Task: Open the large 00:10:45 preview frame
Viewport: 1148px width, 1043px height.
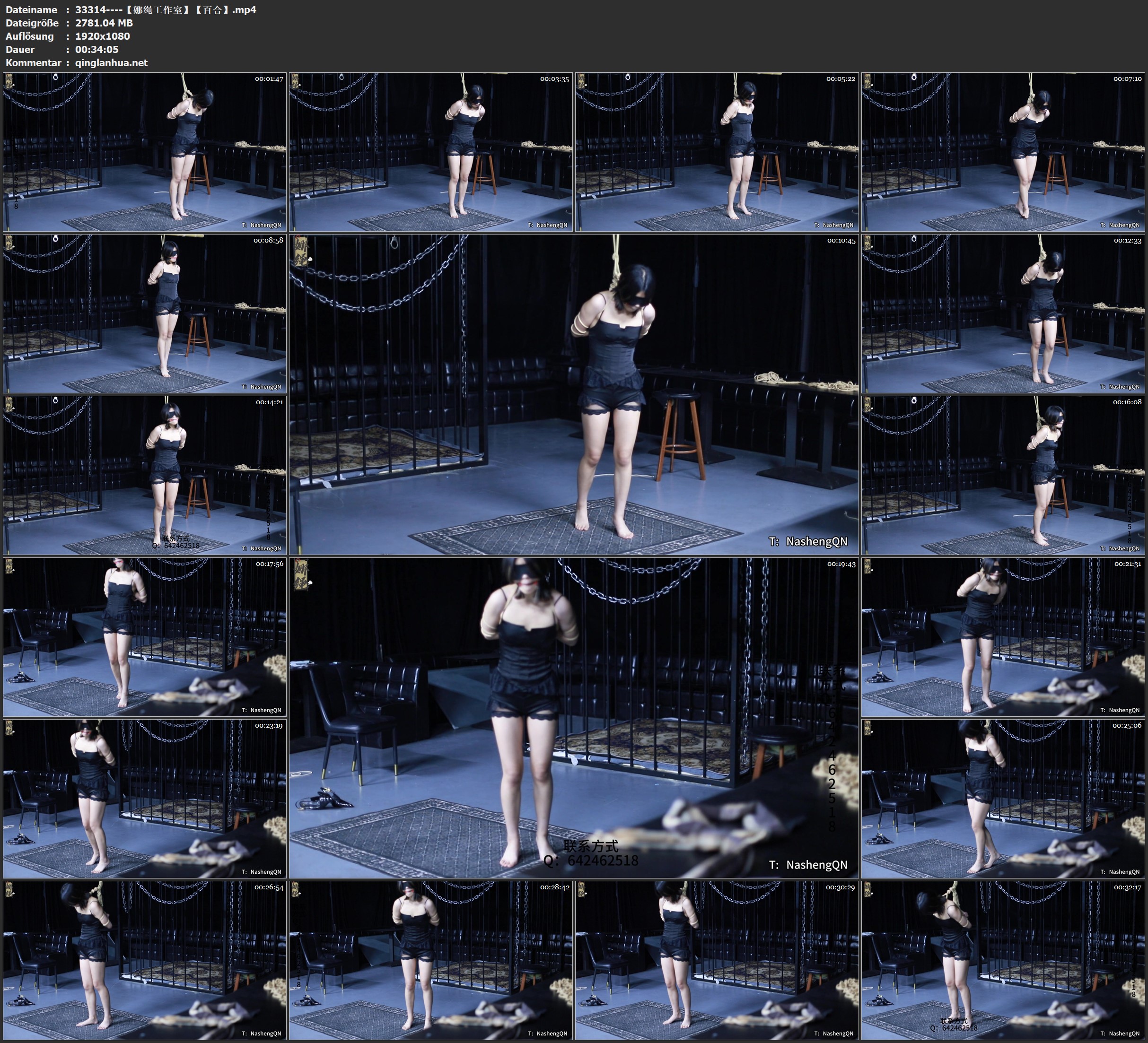Action: [x=574, y=394]
